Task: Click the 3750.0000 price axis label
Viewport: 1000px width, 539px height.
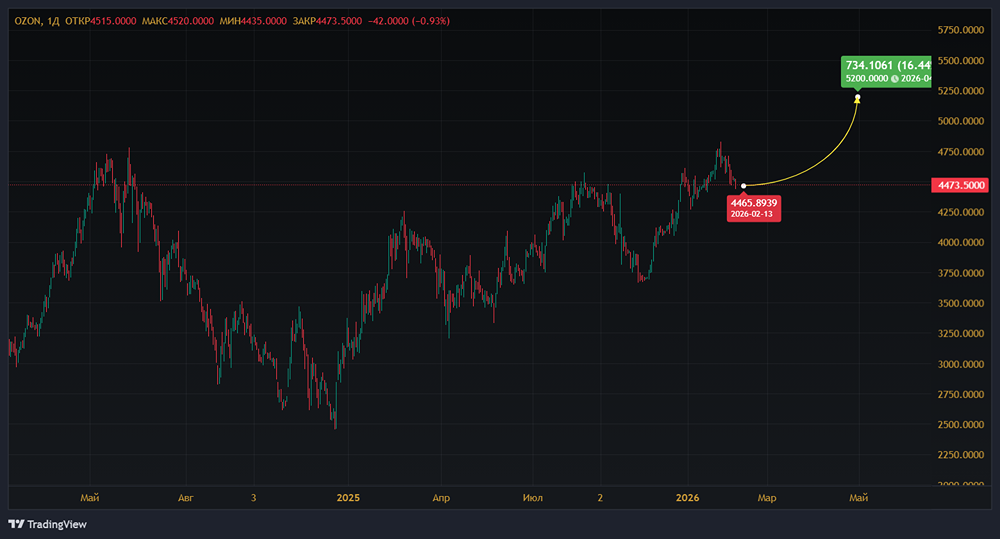Action: point(960,273)
